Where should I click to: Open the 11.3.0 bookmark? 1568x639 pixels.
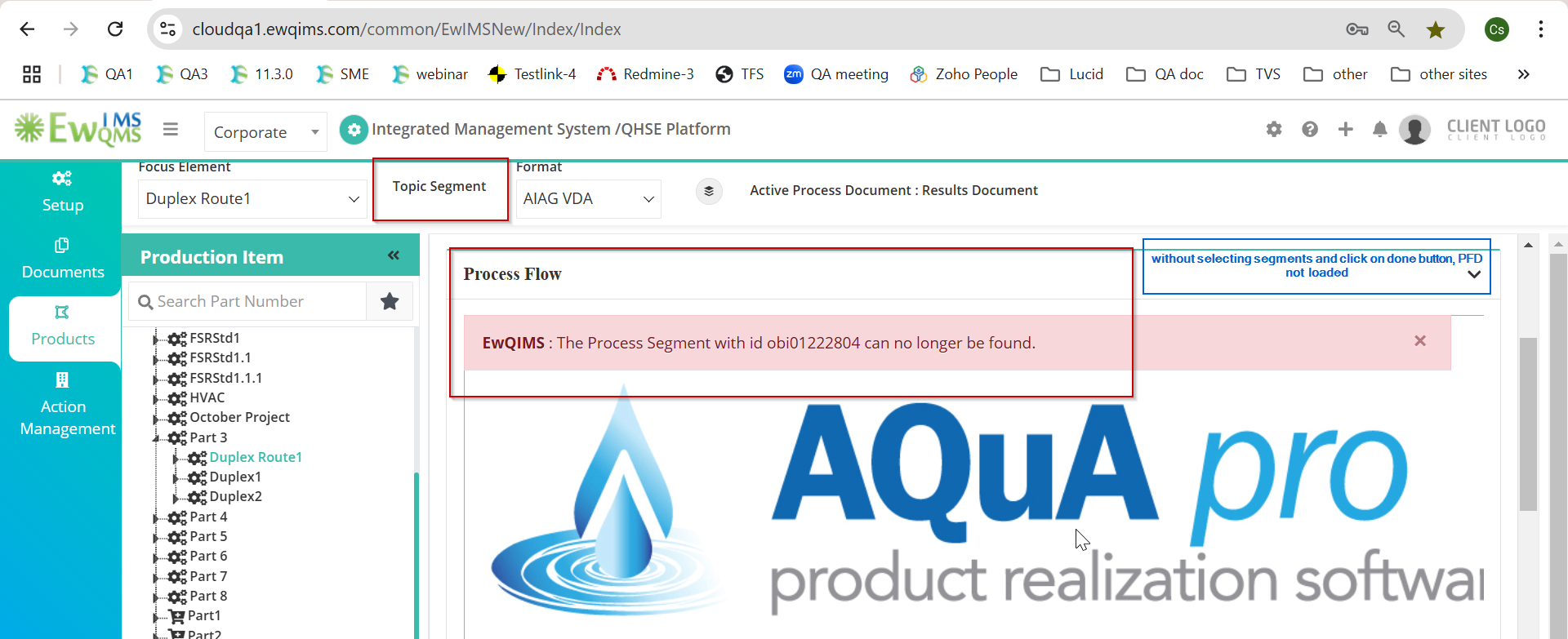pyautogui.click(x=261, y=74)
